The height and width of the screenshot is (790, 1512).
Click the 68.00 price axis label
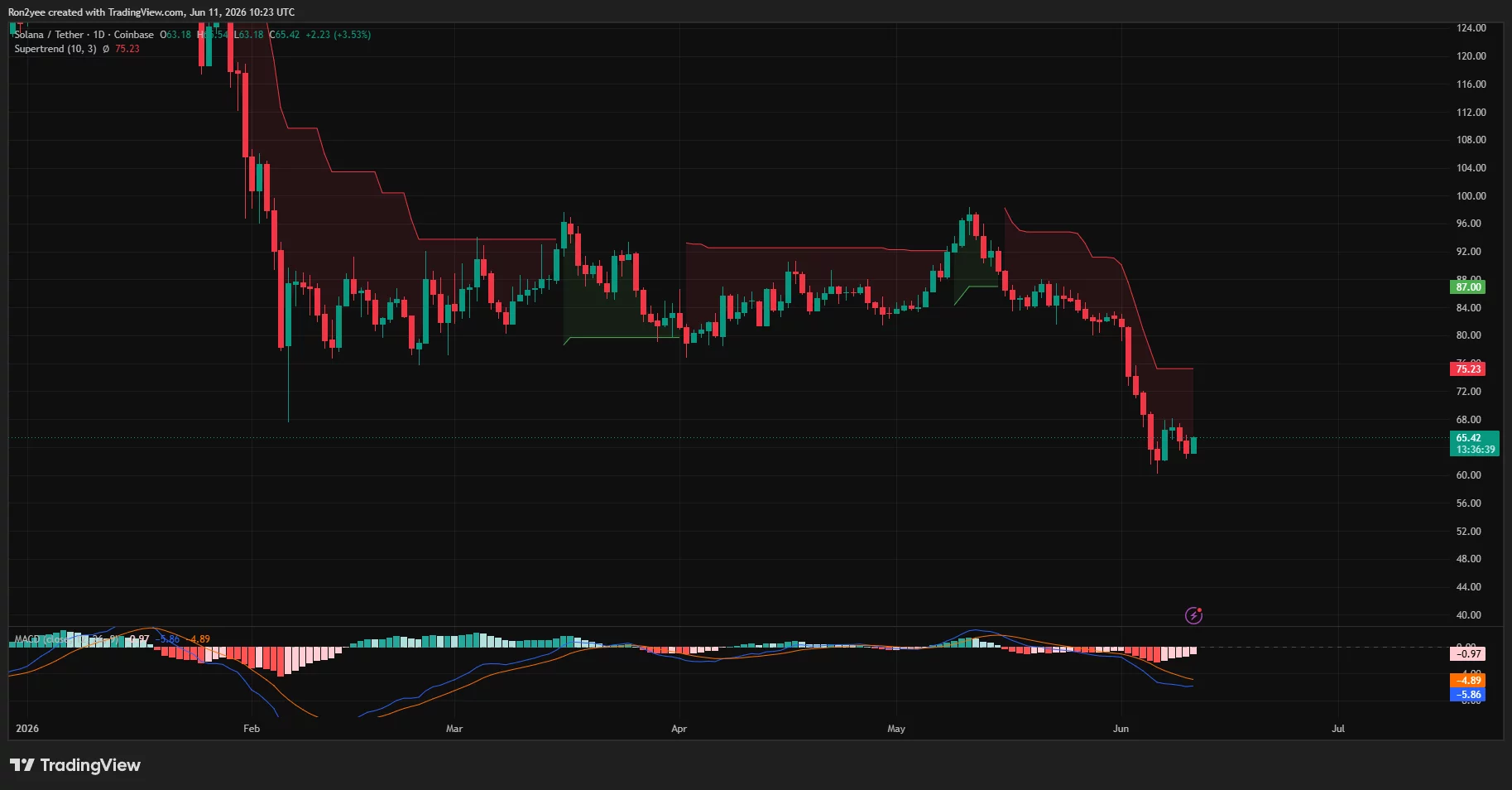pyautogui.click(x=1469, y=420)
